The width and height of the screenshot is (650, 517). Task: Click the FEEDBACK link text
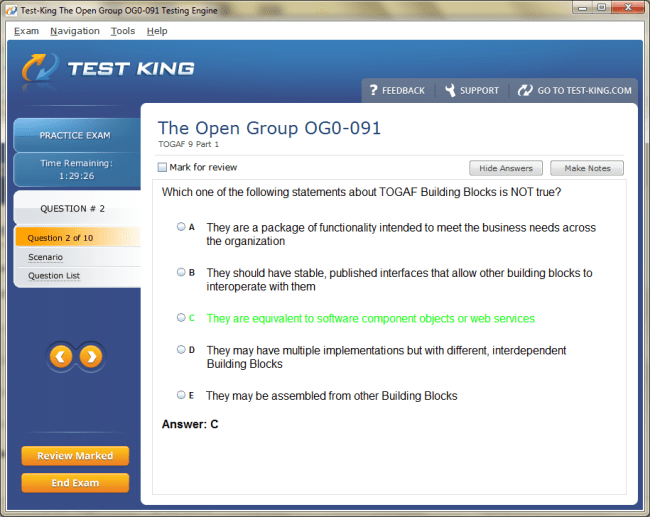click(403, 90)
